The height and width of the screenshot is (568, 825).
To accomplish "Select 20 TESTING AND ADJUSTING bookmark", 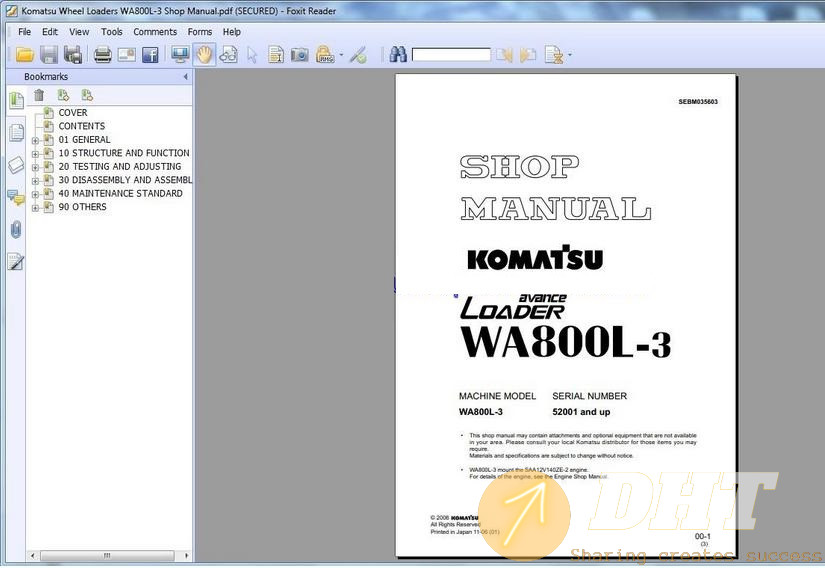I will click(x=119, y=166).
